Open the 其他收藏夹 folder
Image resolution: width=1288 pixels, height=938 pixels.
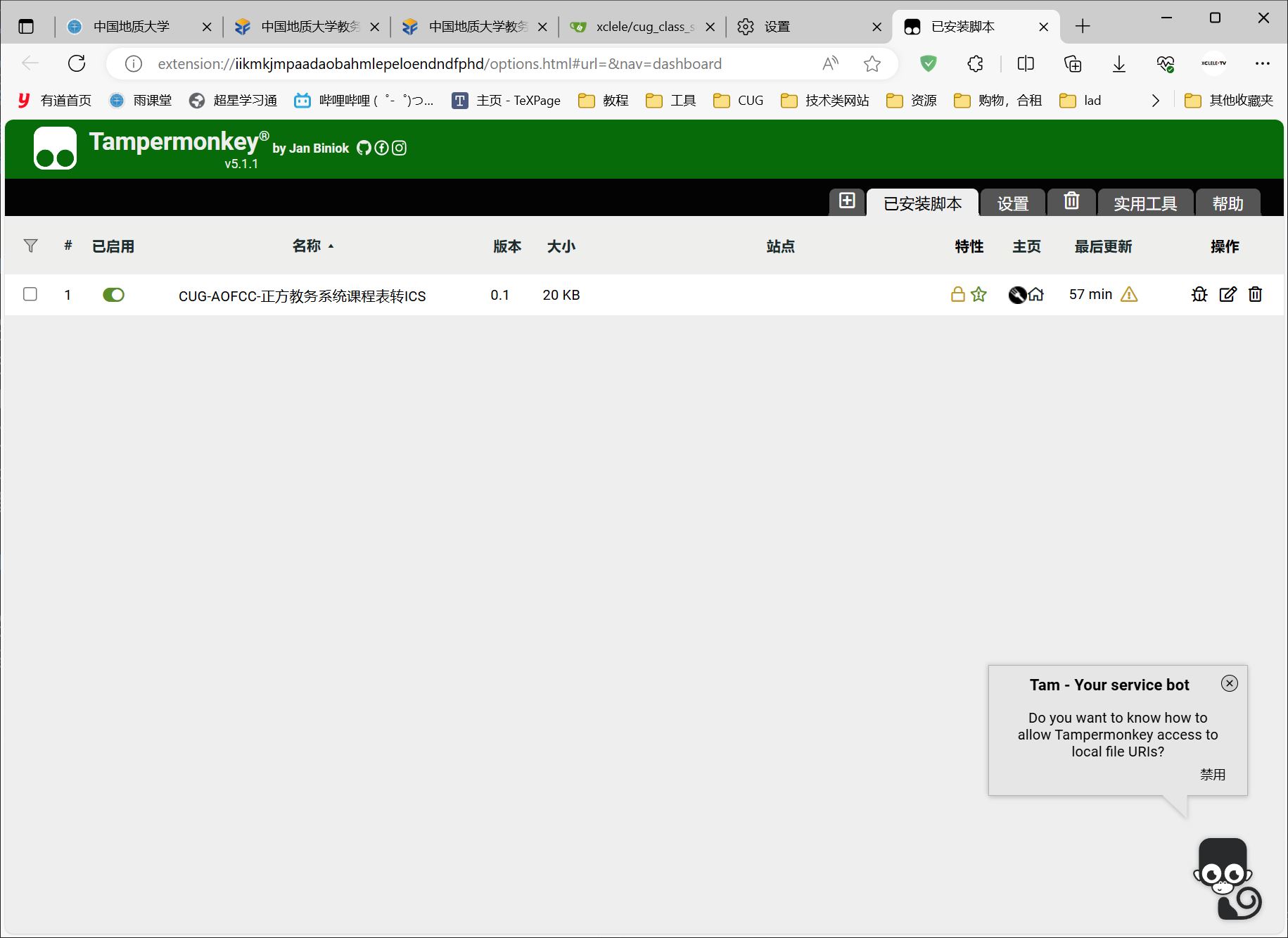(1230, 101)
